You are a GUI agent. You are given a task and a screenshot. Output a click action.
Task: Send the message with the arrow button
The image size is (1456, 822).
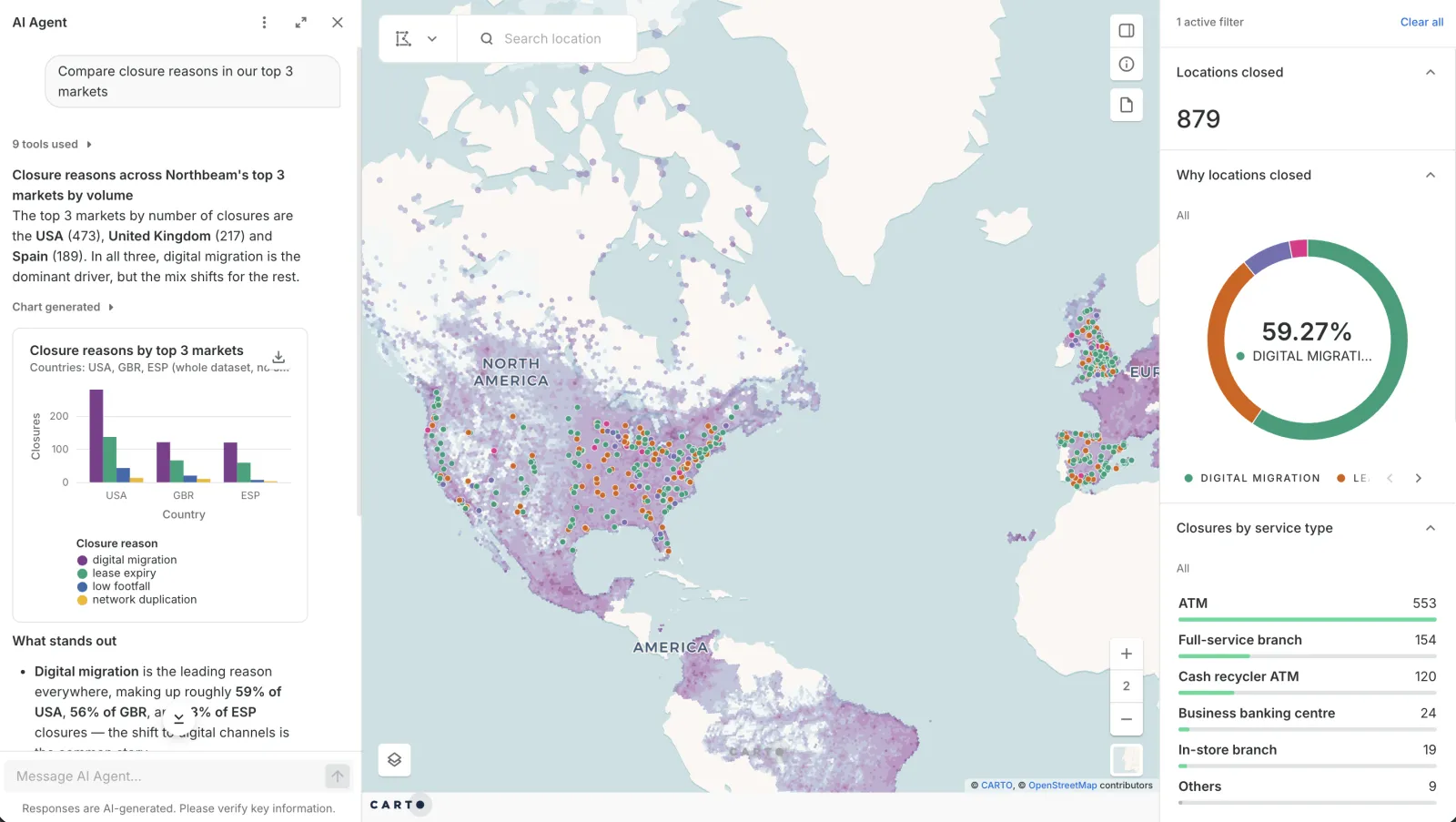(x=338, y=776)
